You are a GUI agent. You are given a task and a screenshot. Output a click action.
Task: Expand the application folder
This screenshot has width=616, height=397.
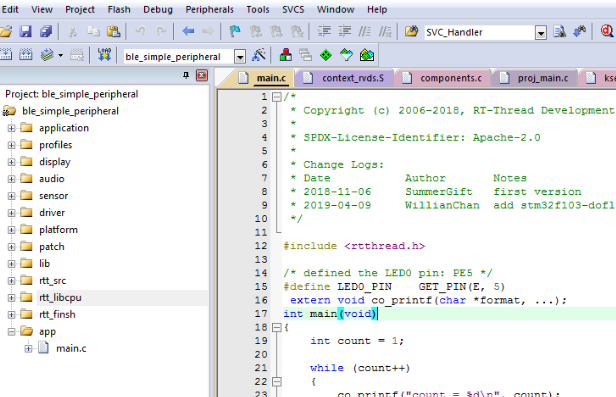coord(11,128)
